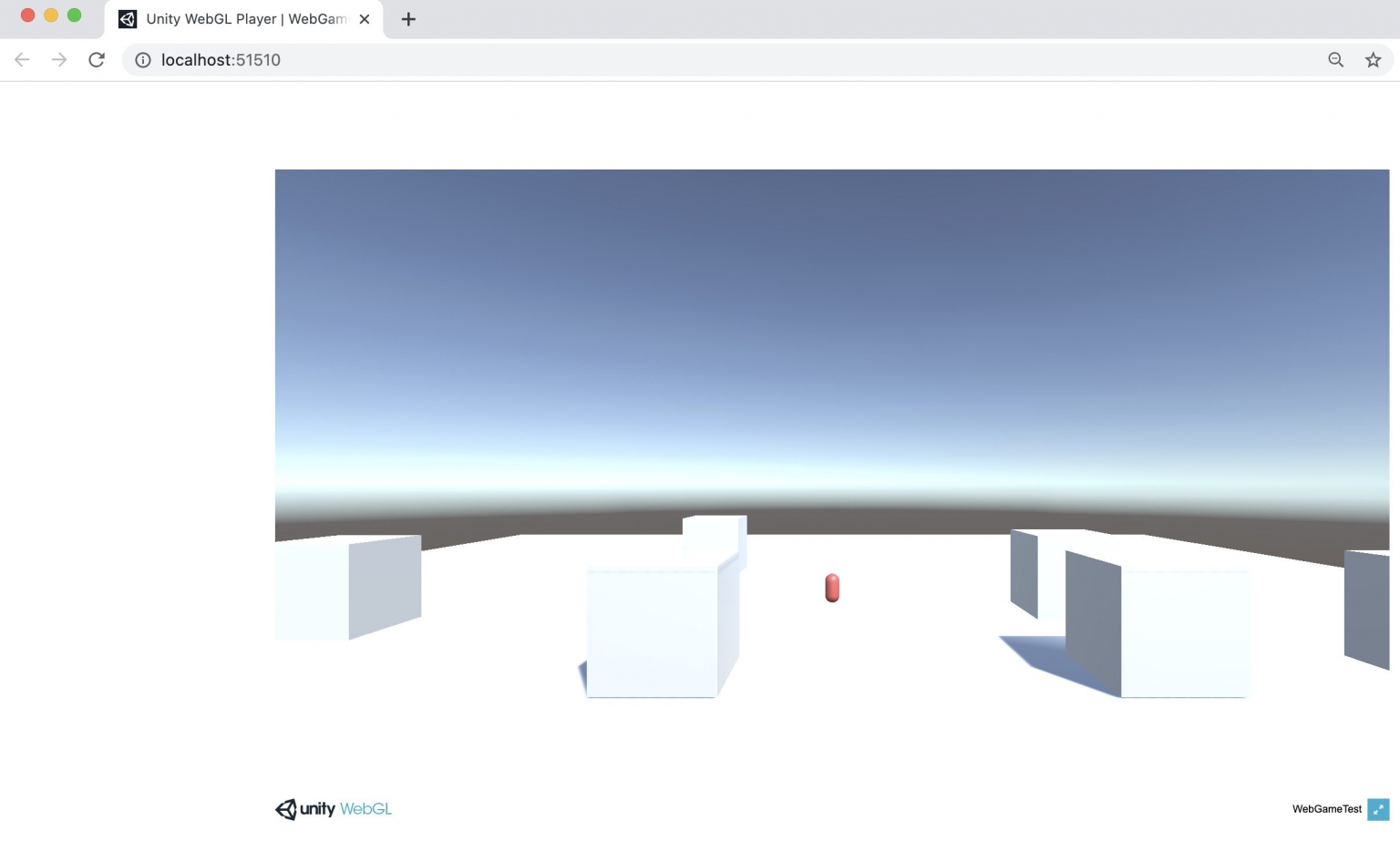Click the Unity logo at bottom left
Screen dimensions: 1400x841
point(284,809)
